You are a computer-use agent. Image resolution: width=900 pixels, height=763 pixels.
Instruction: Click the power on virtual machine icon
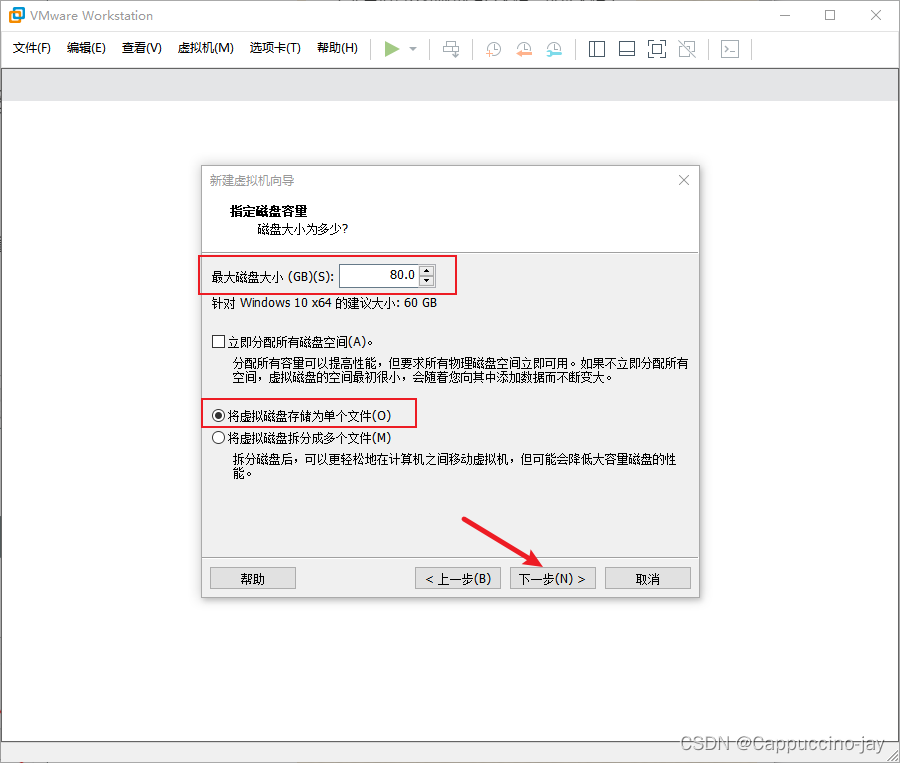click(392, 48)
